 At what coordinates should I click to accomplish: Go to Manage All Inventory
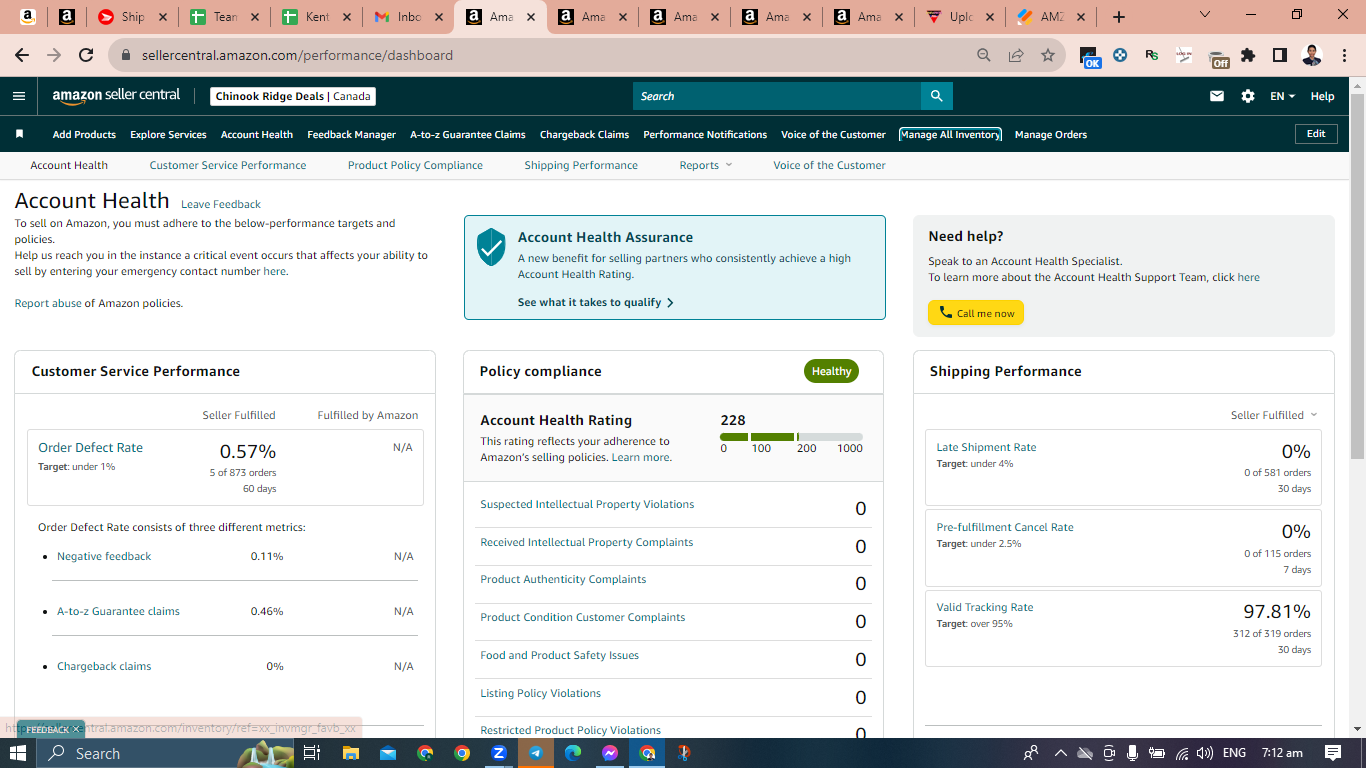coord(950,134)
